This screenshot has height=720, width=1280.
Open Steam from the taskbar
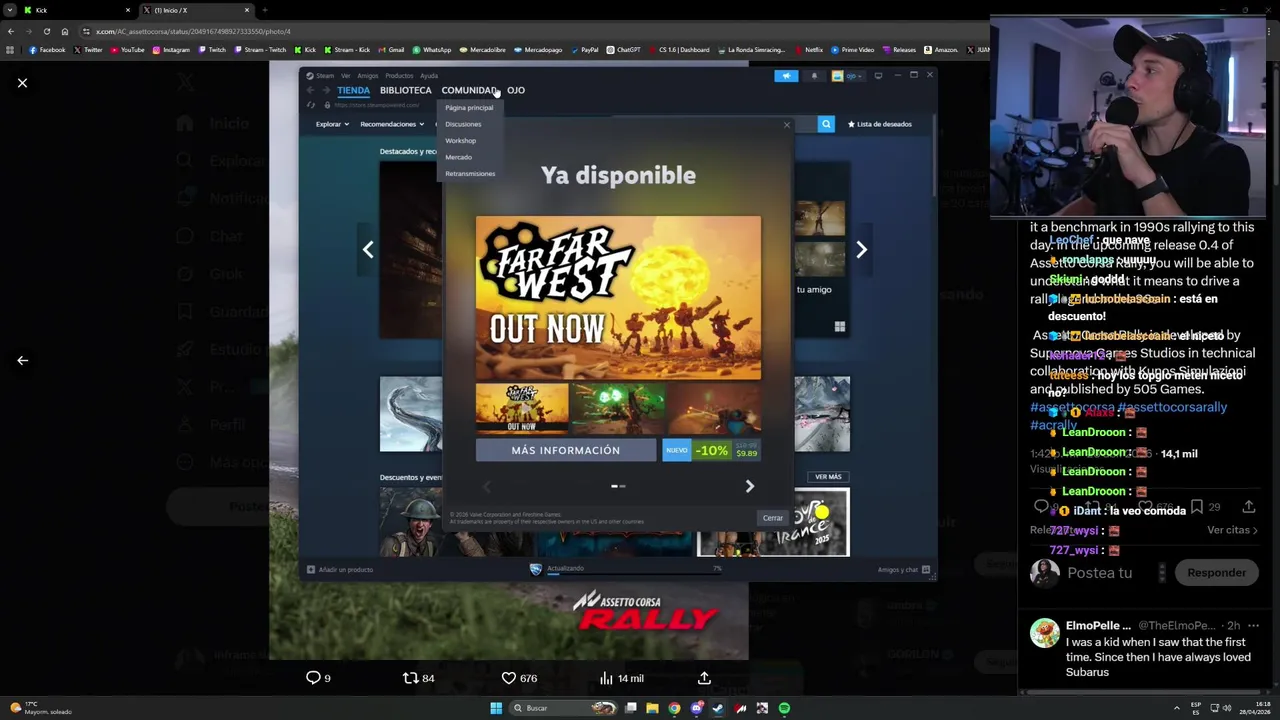click(718, 708)
